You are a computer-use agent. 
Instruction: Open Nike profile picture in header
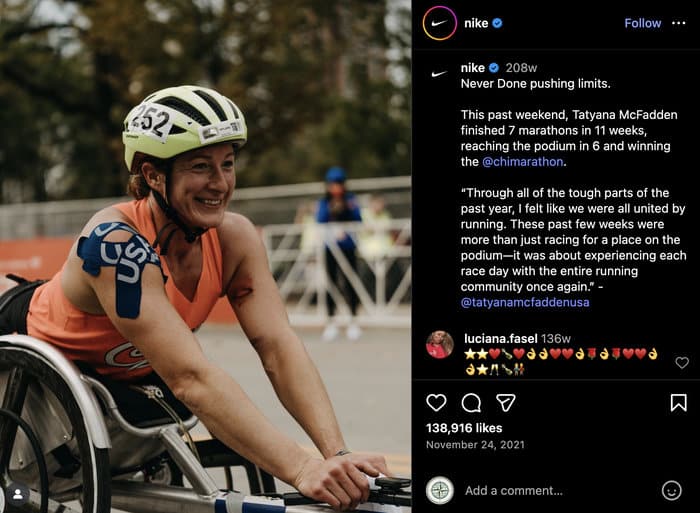tap(439, 23)
